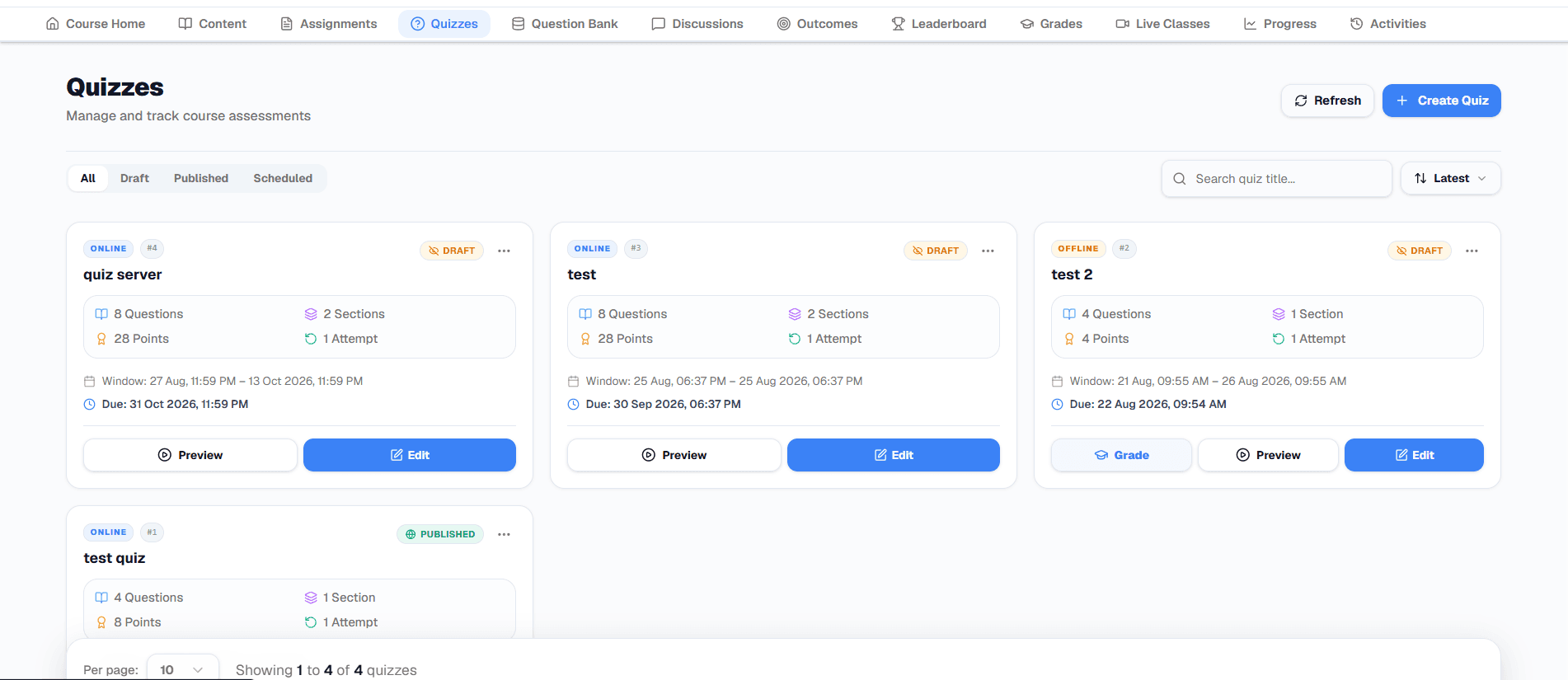1568x680 pixels.
Task: Switch to the Assignments tab
Action: pyautogui.click(x=329, y=24)
